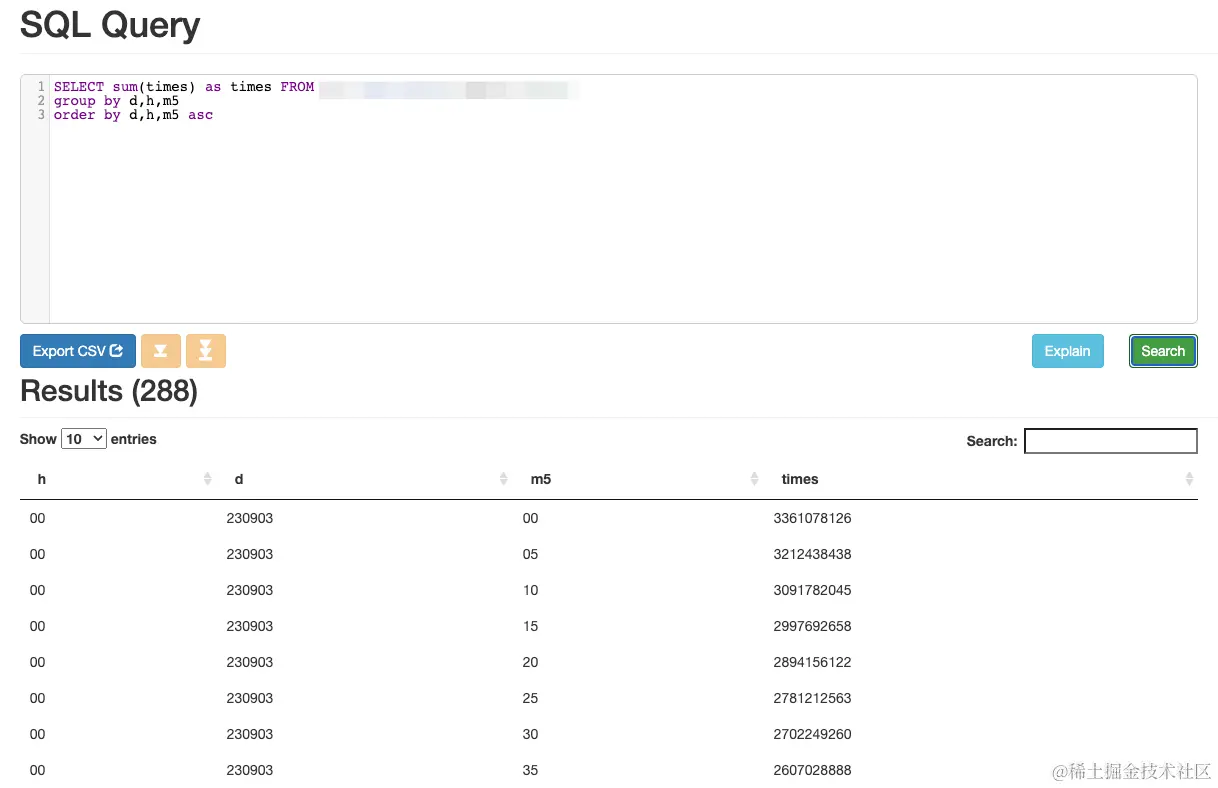The width and height of the screenshot is (1218, 788).
Task: Sort results by the d column header
Action: point(365,479)
